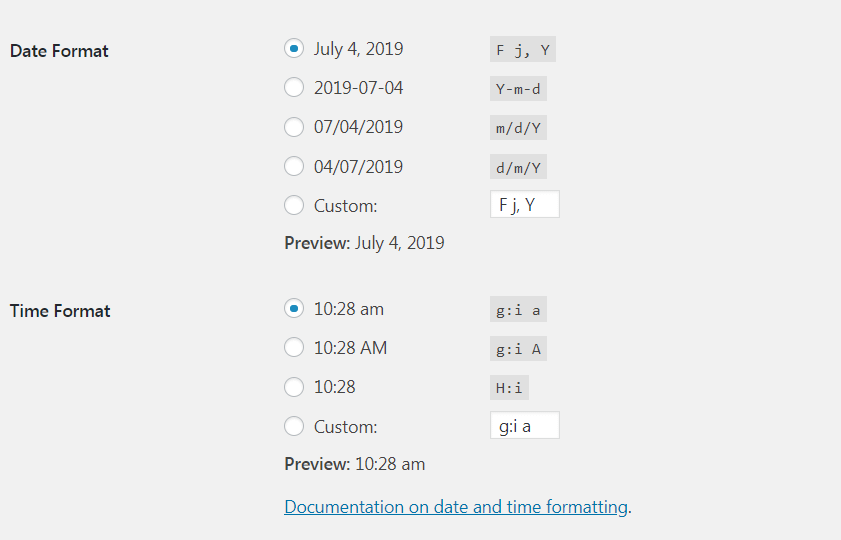Click the 'd/m/Y' format code
This screenshot has height=540, width=841.
point(517,168)
